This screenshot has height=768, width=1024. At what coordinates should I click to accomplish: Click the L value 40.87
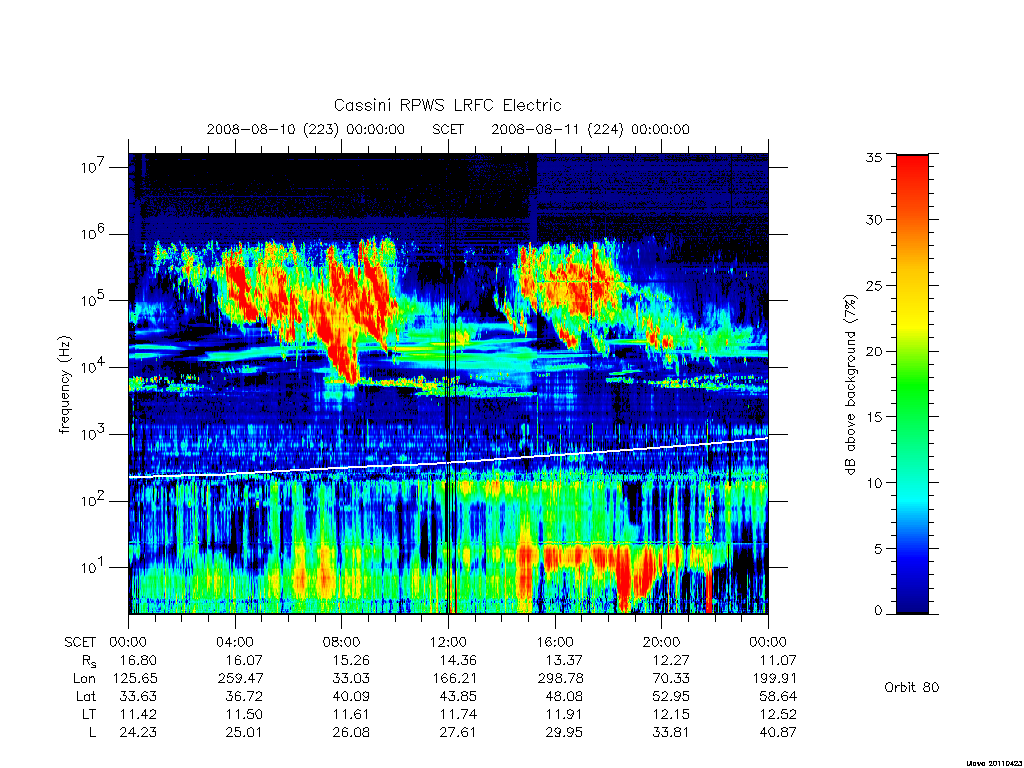point(777,733)
